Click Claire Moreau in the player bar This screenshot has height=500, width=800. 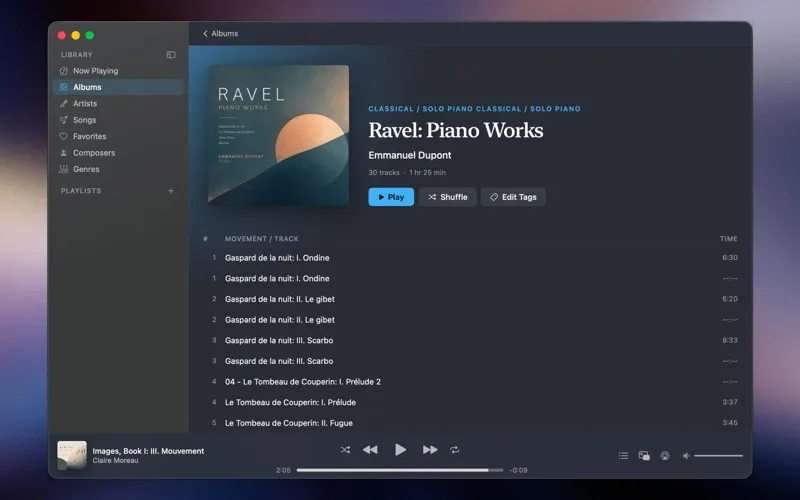click(x=115, y=461)
